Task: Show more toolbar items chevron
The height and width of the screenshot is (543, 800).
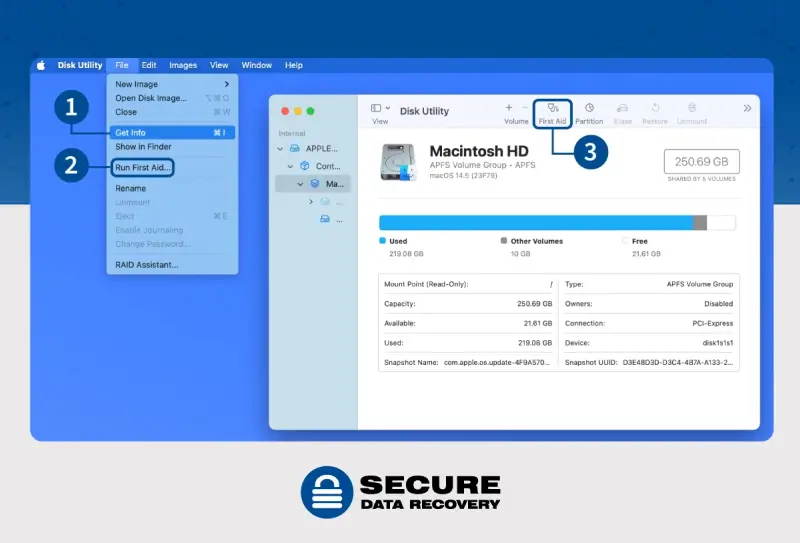Action: click(747, 108)
